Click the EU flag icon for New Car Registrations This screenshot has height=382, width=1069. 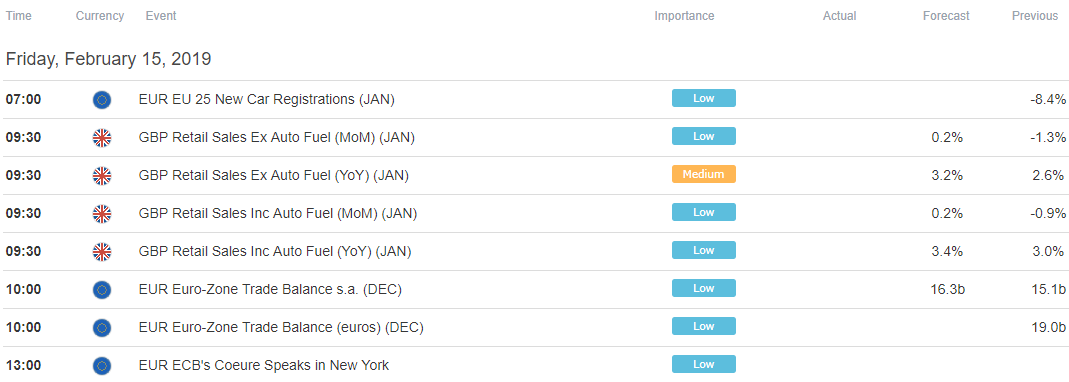pos(102,100)
